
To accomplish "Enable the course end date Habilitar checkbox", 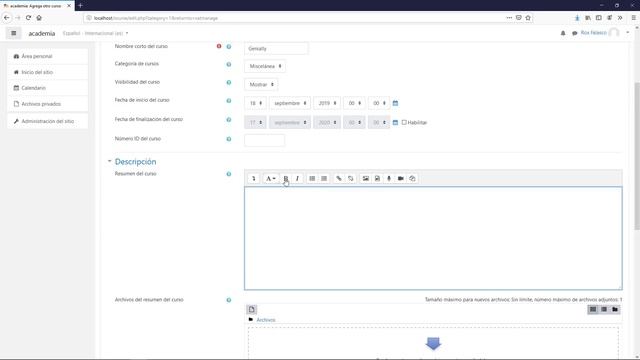I will [404, 122].
